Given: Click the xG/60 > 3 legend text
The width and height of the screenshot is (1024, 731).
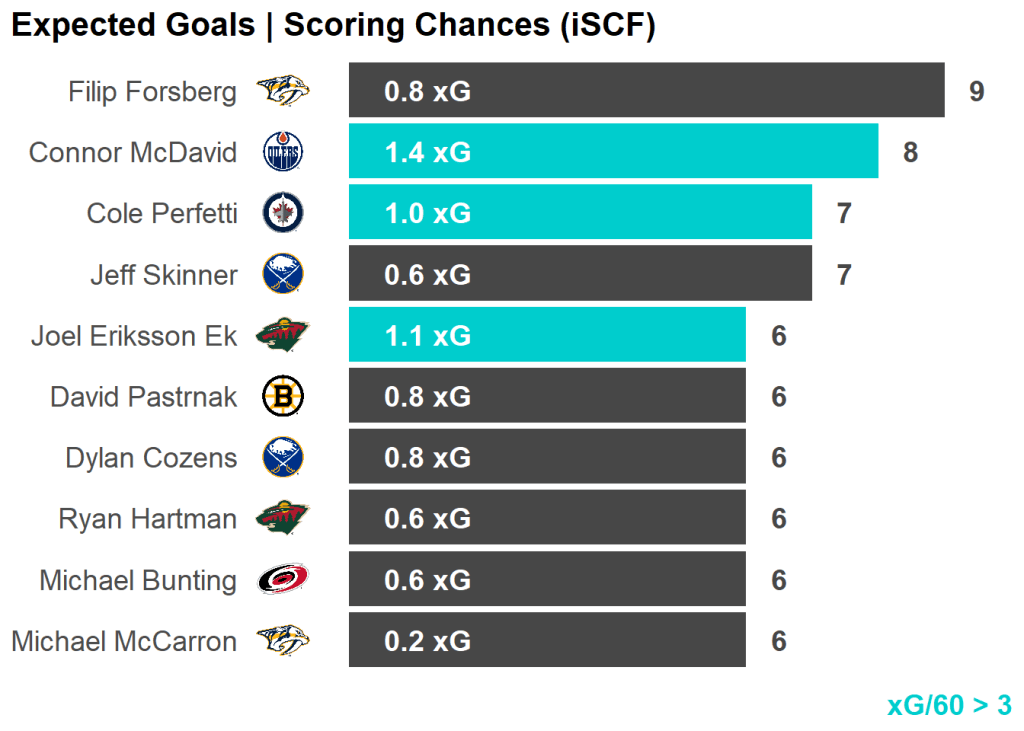Looking at the screenshot, I should coord(949,705).
